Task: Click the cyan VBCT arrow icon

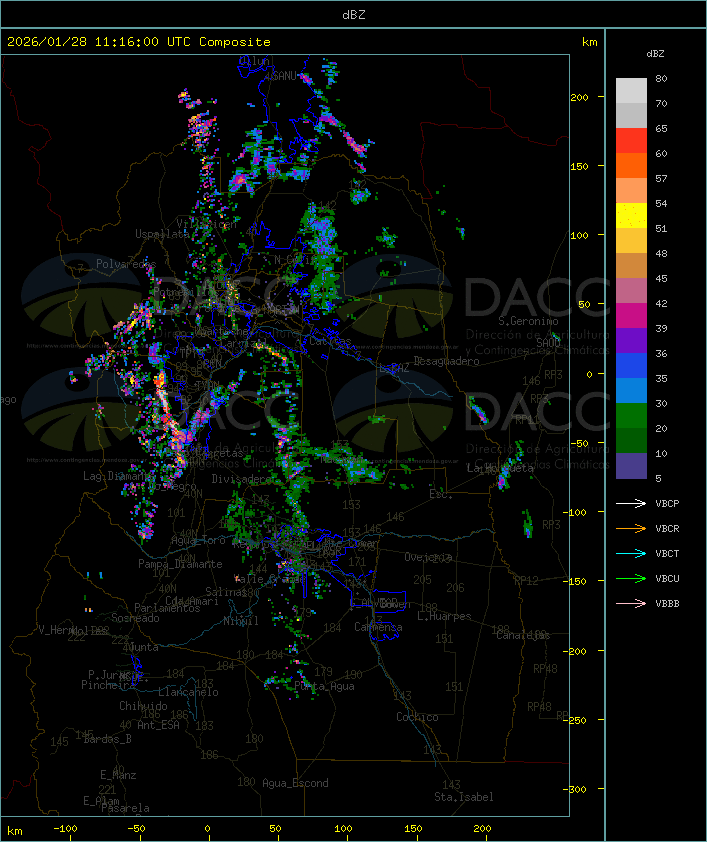Action: pyautogui.click(x=631, y=553)
